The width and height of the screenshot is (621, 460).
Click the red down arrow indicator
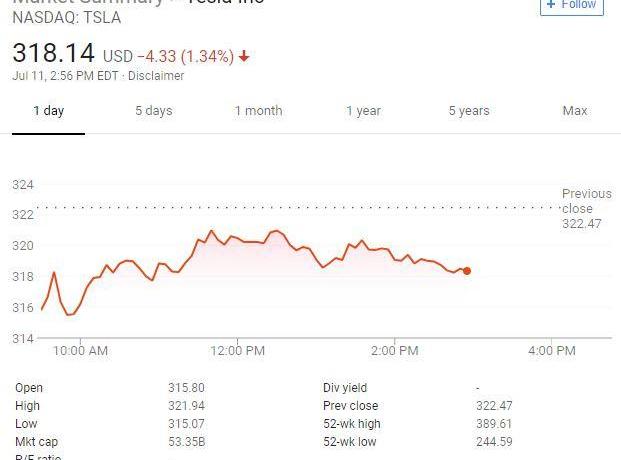[244, 57]
